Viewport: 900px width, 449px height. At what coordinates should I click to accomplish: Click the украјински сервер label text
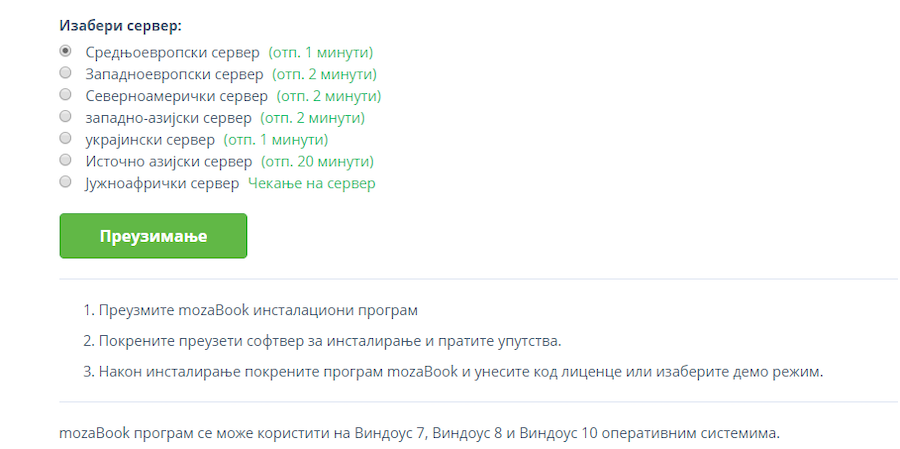coord(150,140)
